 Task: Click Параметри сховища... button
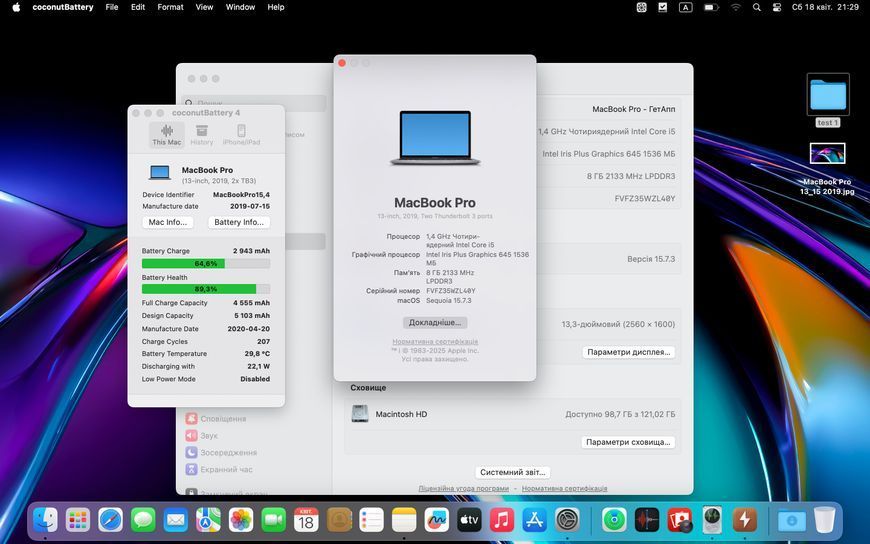coord(628,442)
